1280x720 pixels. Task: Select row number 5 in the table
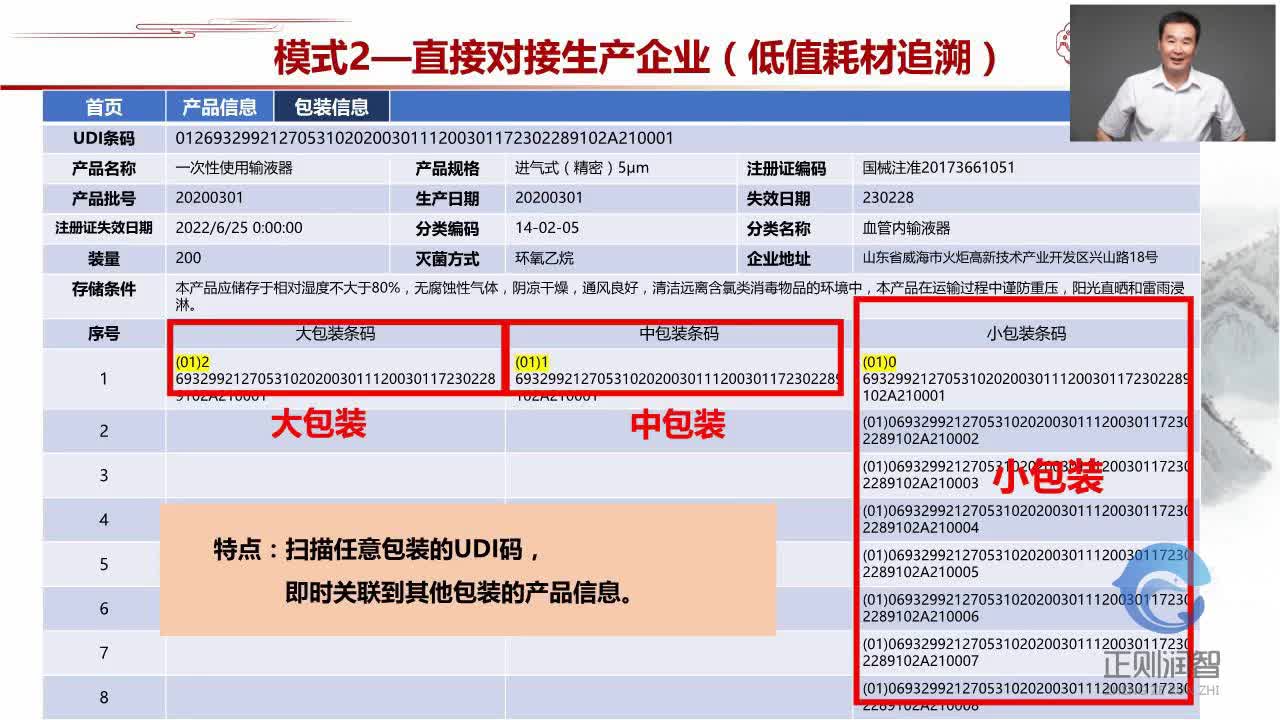click(103, 564)
